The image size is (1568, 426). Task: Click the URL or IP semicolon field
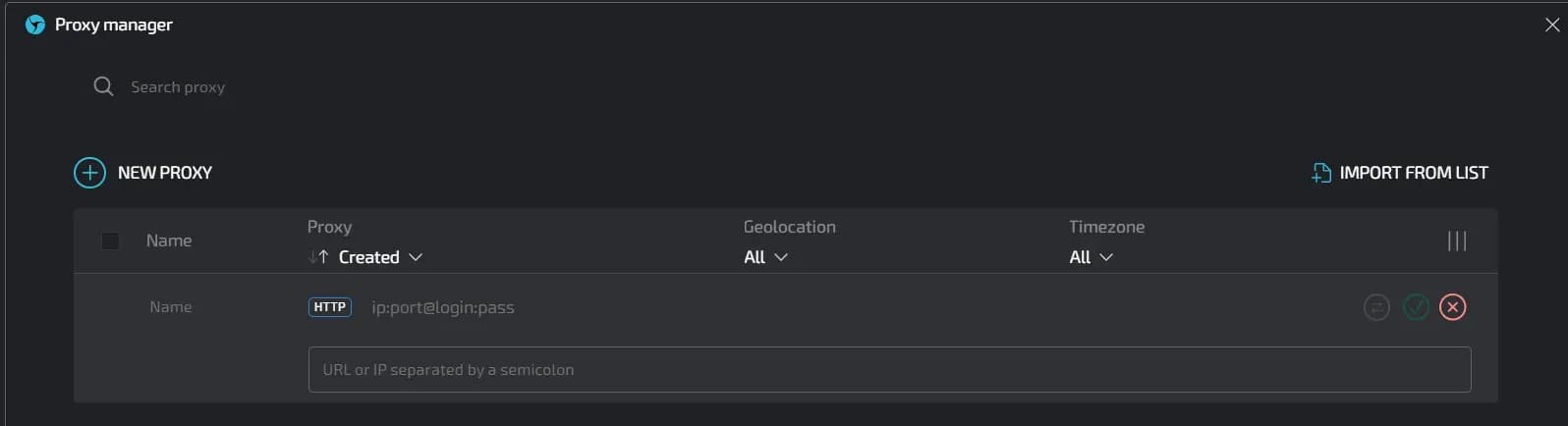click(889, 370)
